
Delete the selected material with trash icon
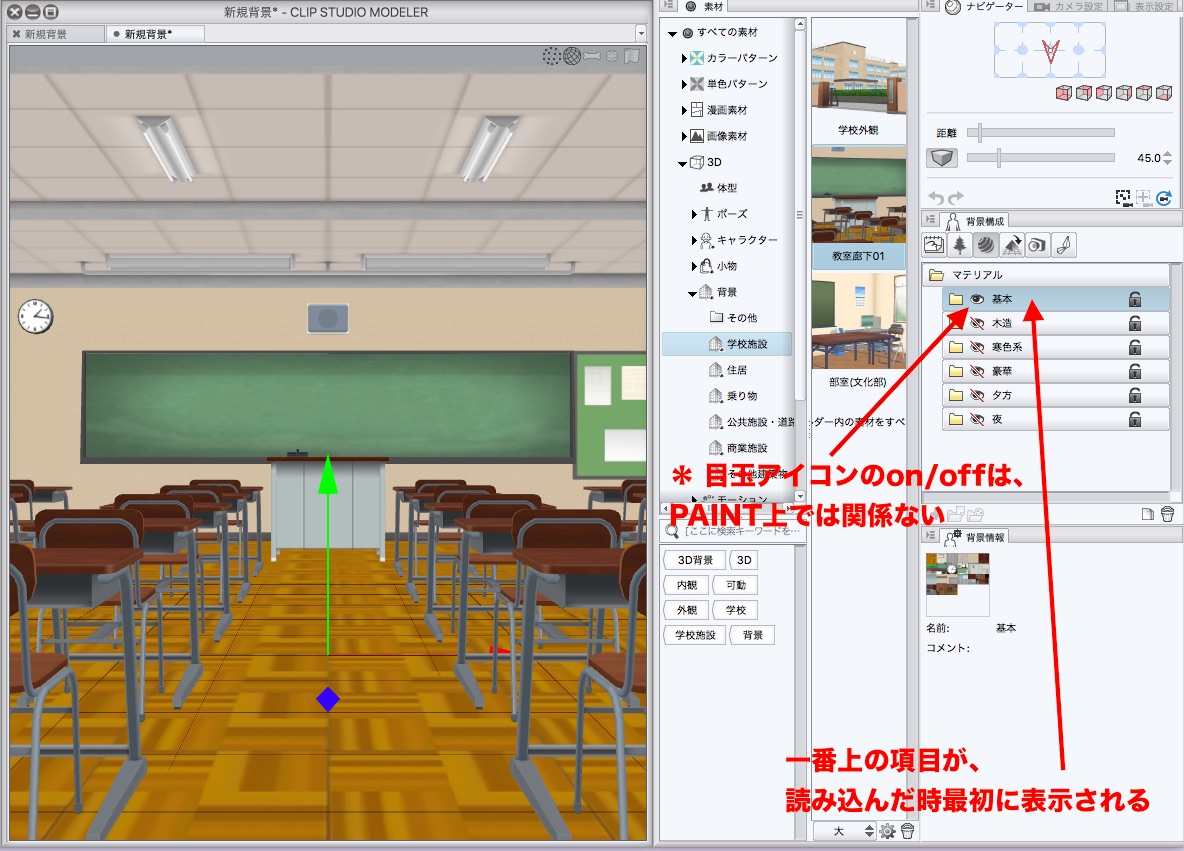click(1167, 514)
